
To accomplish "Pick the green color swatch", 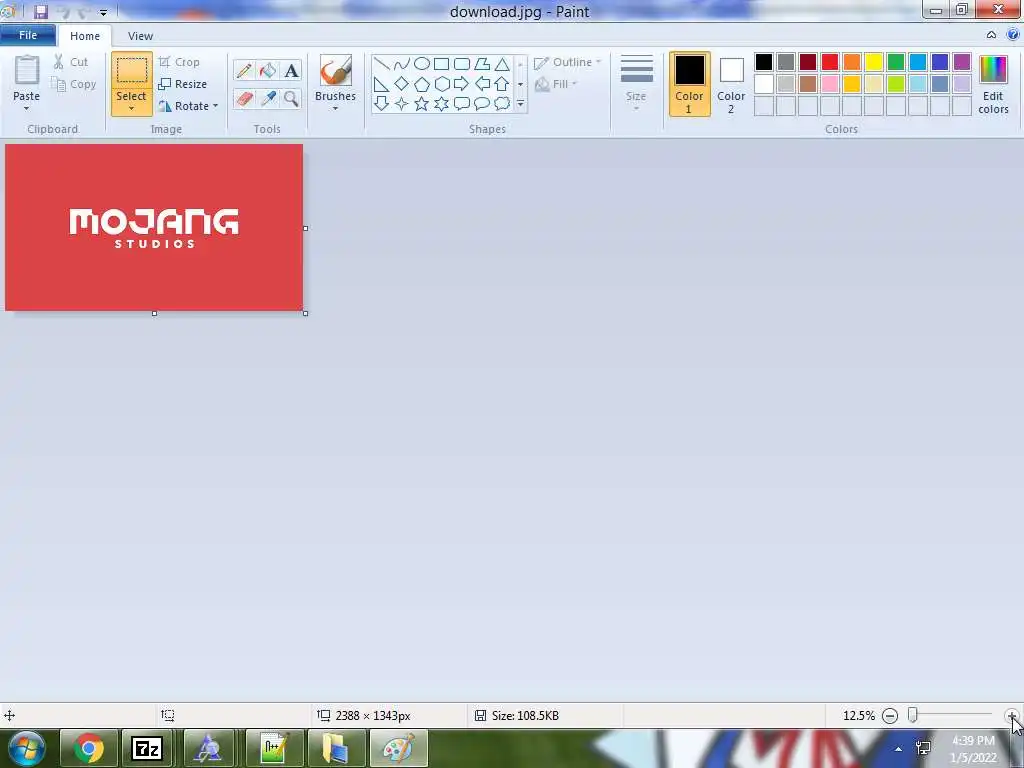I will (895, 62).
